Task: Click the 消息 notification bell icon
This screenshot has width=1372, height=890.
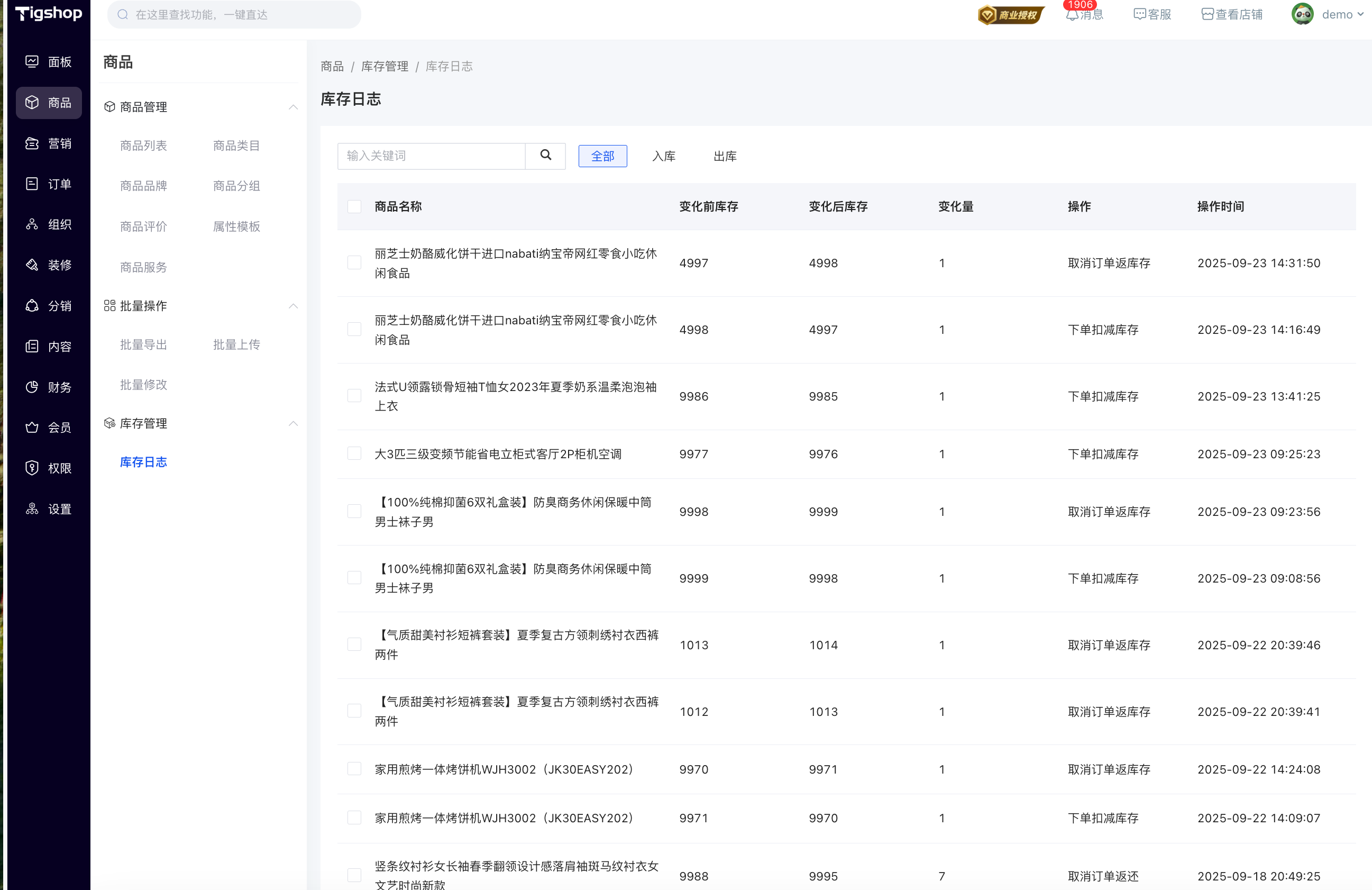Action: tap(1072, 15)
